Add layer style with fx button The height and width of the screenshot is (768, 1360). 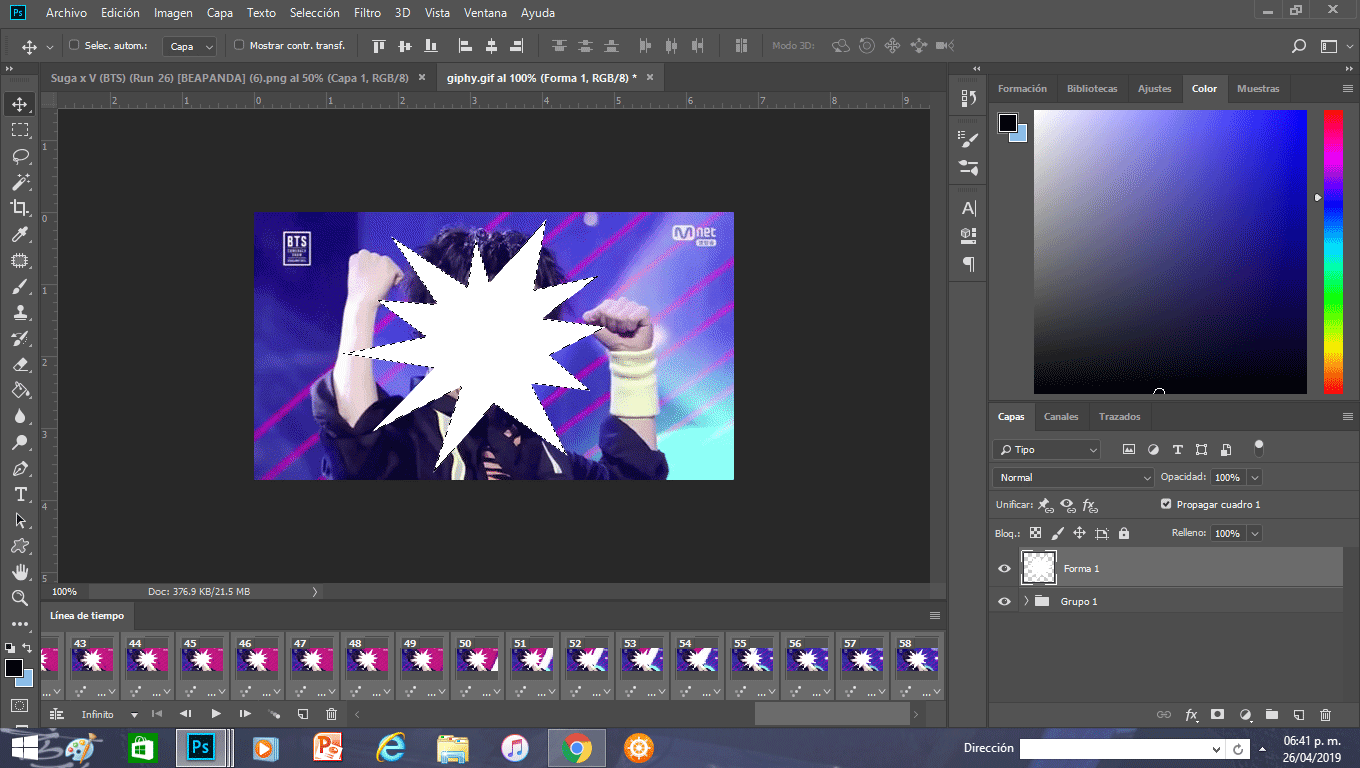(1191, 715)
